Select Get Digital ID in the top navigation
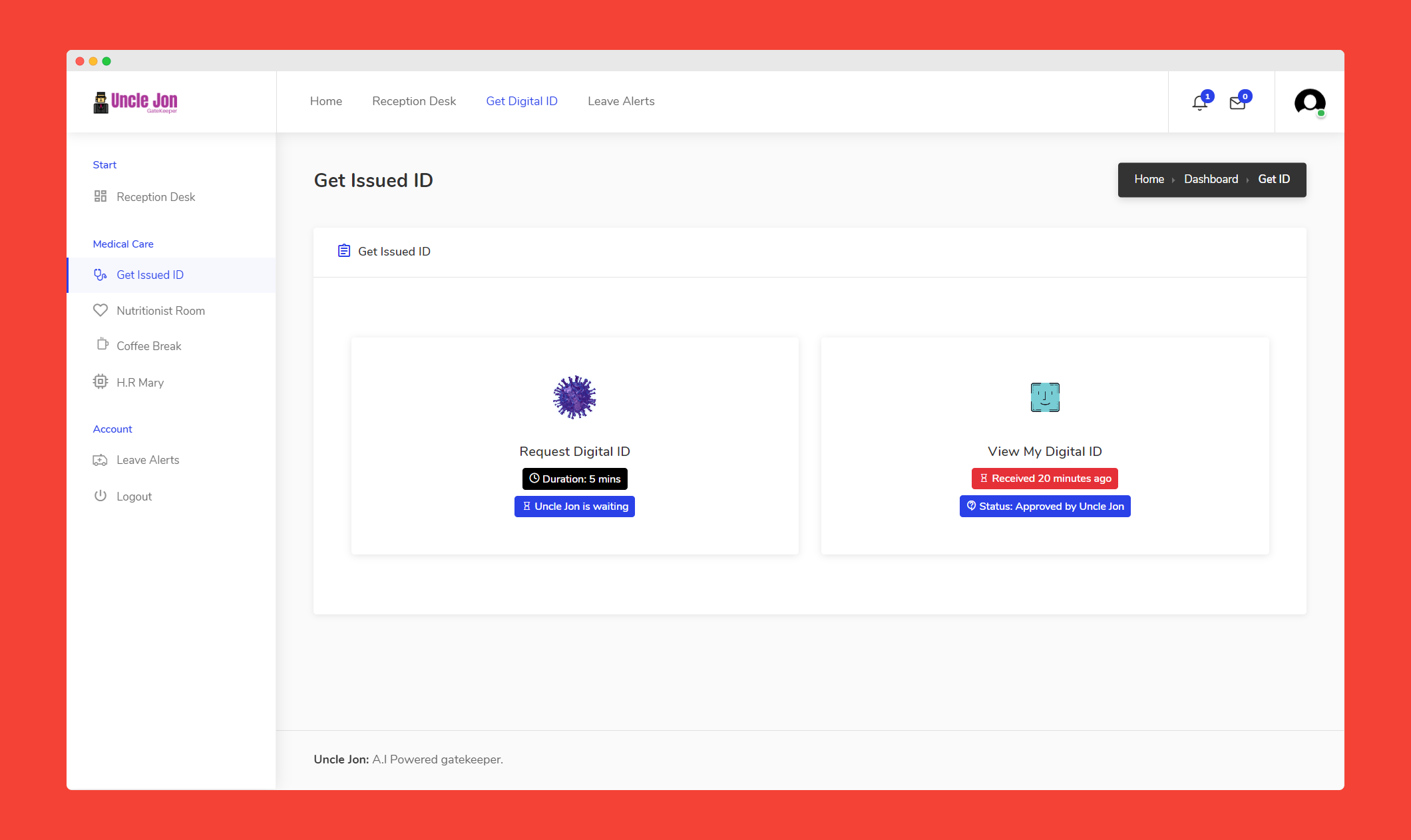 point(522,101)
